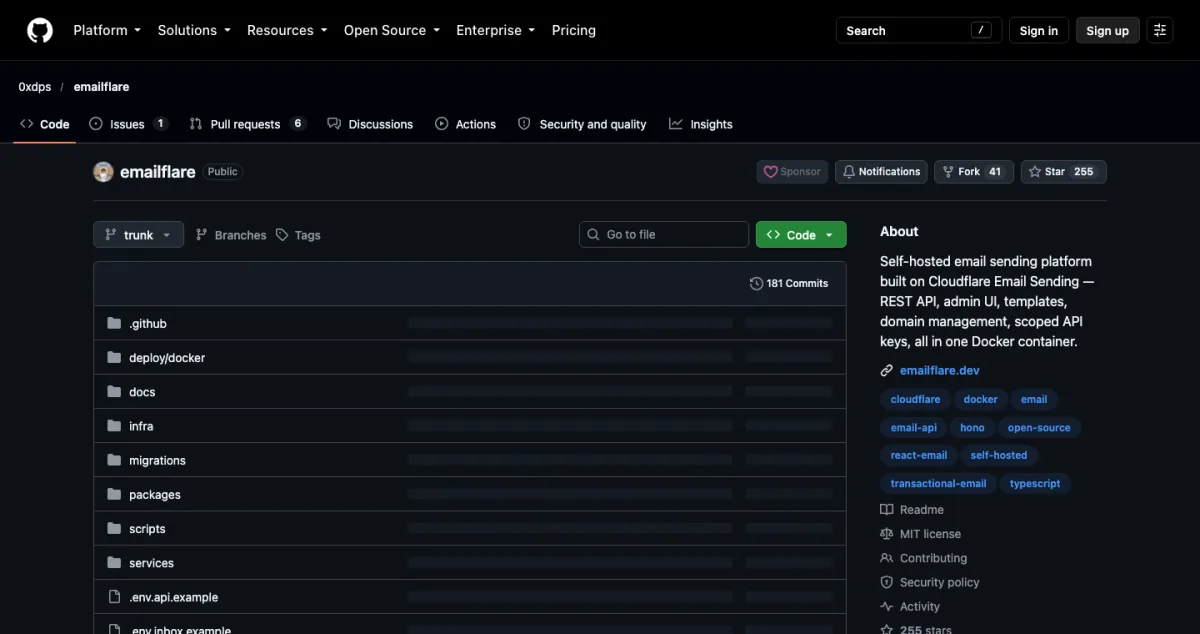View the Tags list

298,235
